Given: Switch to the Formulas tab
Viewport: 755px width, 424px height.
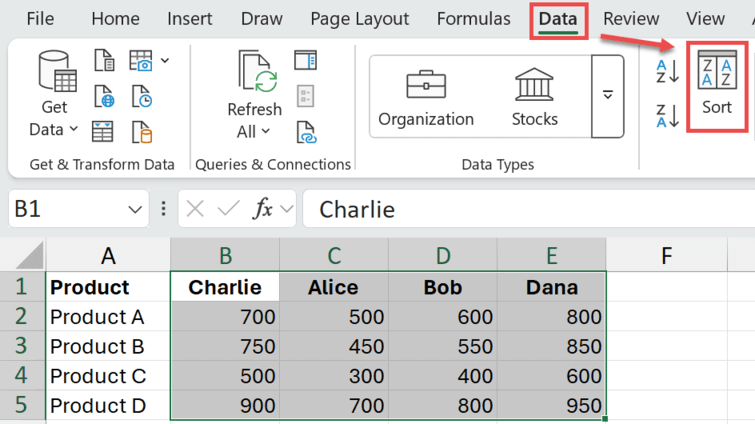Looking at the screenshot, I should coord(473,19).
